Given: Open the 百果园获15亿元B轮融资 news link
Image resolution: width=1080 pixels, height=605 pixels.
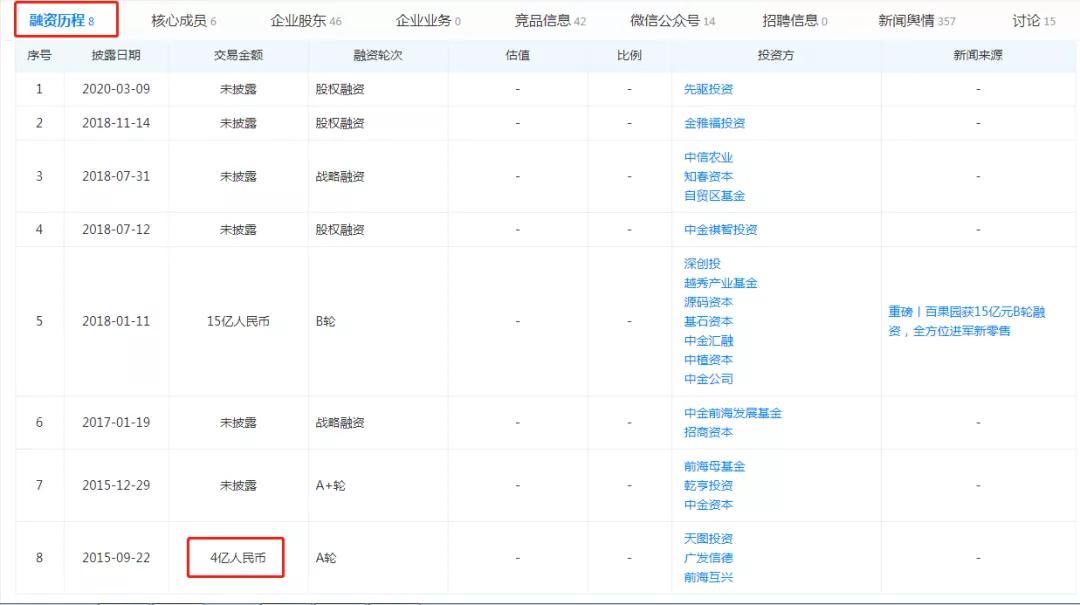Looking at the screenshot, I should coord(966,321).
